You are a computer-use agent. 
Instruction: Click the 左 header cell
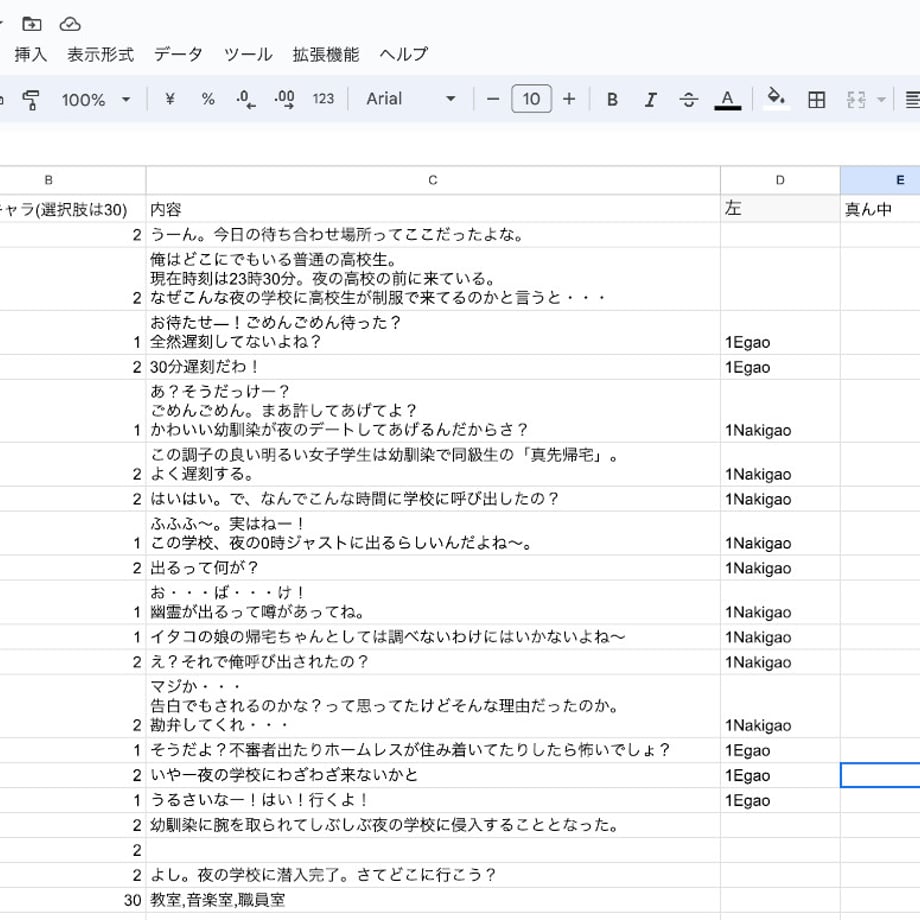click(x=780, y=209)
